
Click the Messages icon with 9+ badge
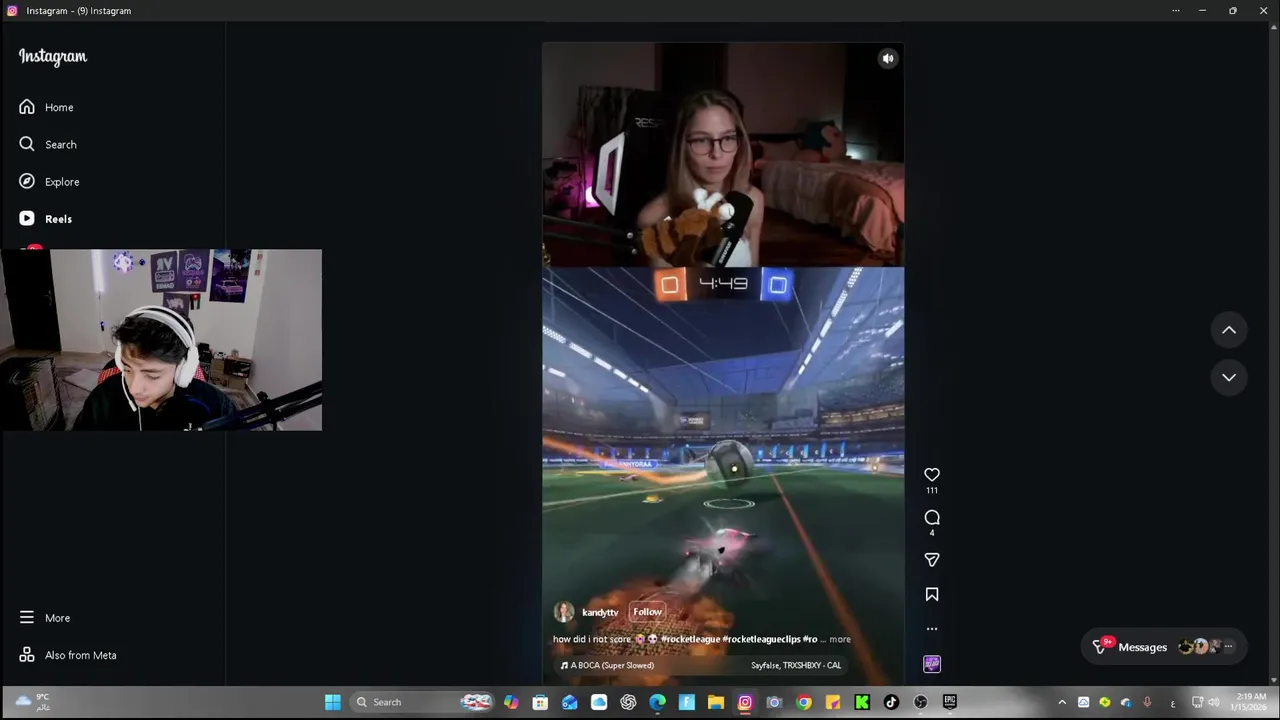pos(1101,646)
